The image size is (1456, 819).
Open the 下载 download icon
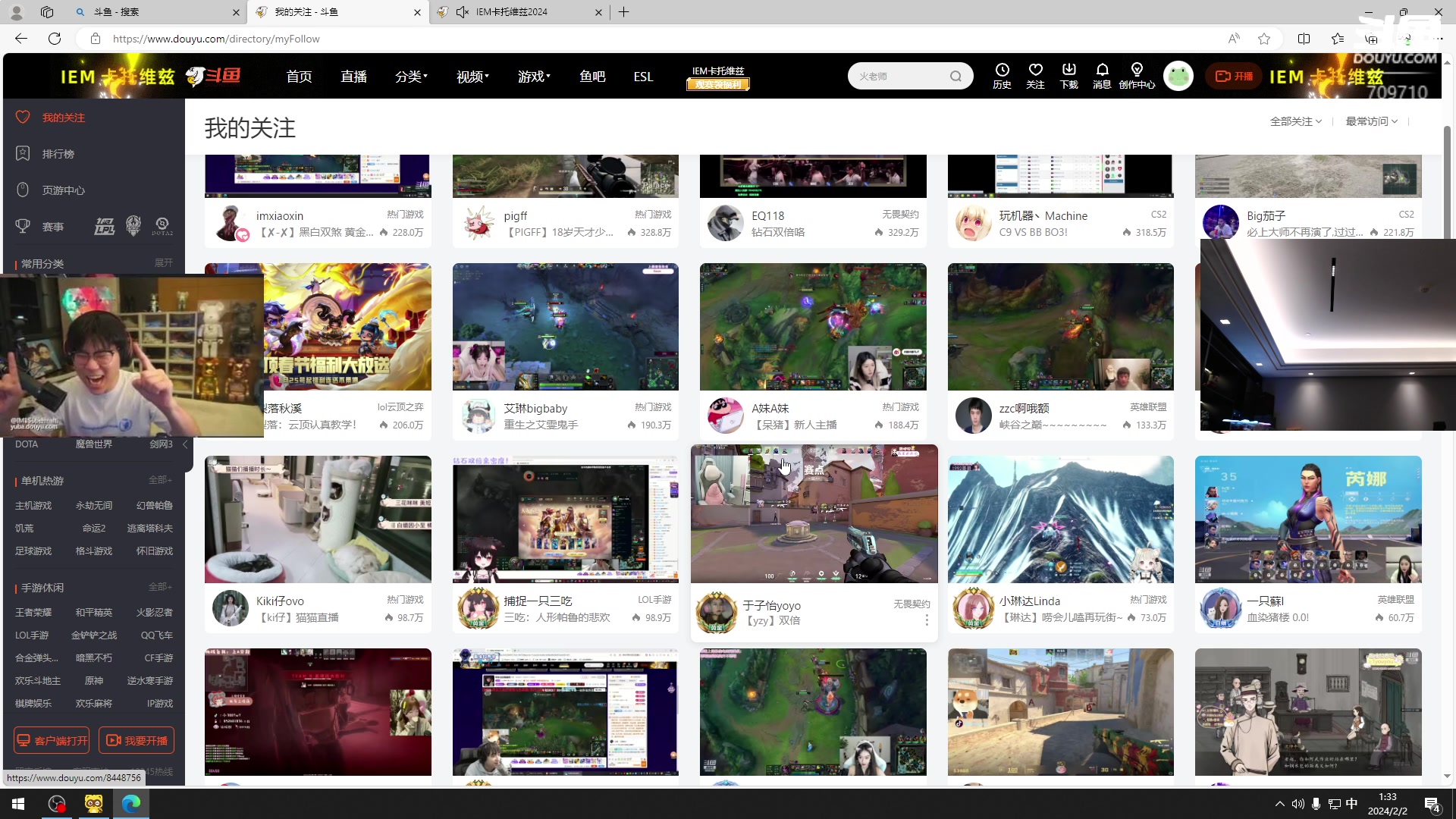click(1068, 75)
